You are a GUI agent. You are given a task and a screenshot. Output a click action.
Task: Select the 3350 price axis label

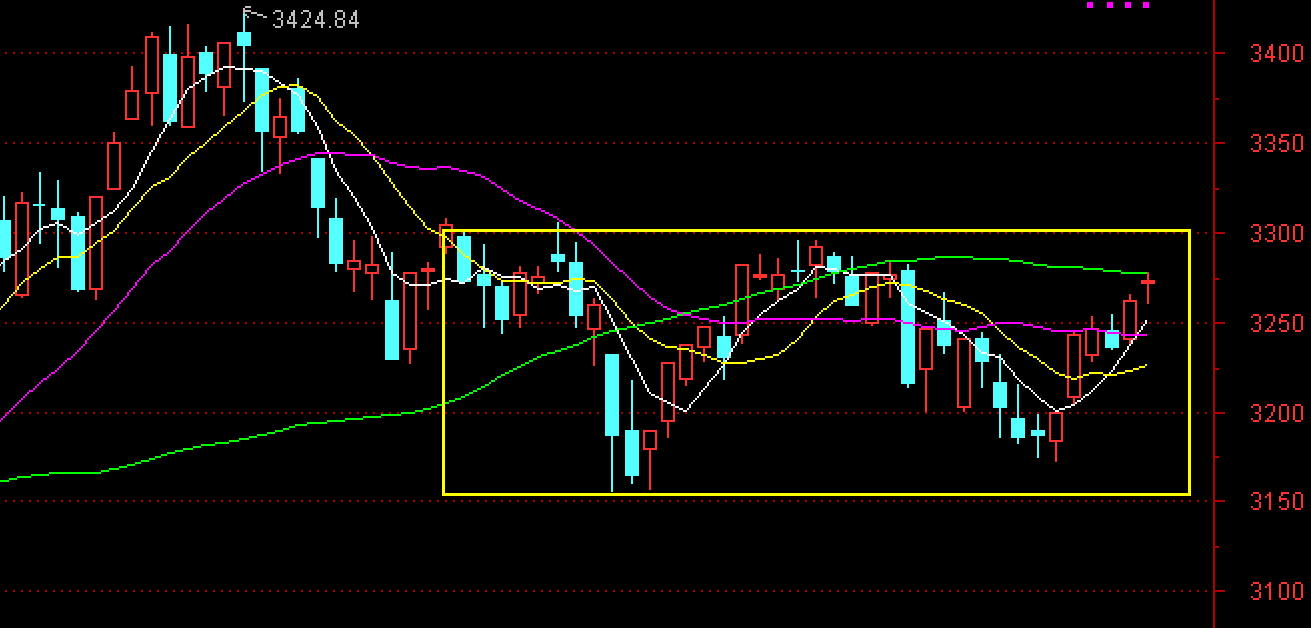1276,143
